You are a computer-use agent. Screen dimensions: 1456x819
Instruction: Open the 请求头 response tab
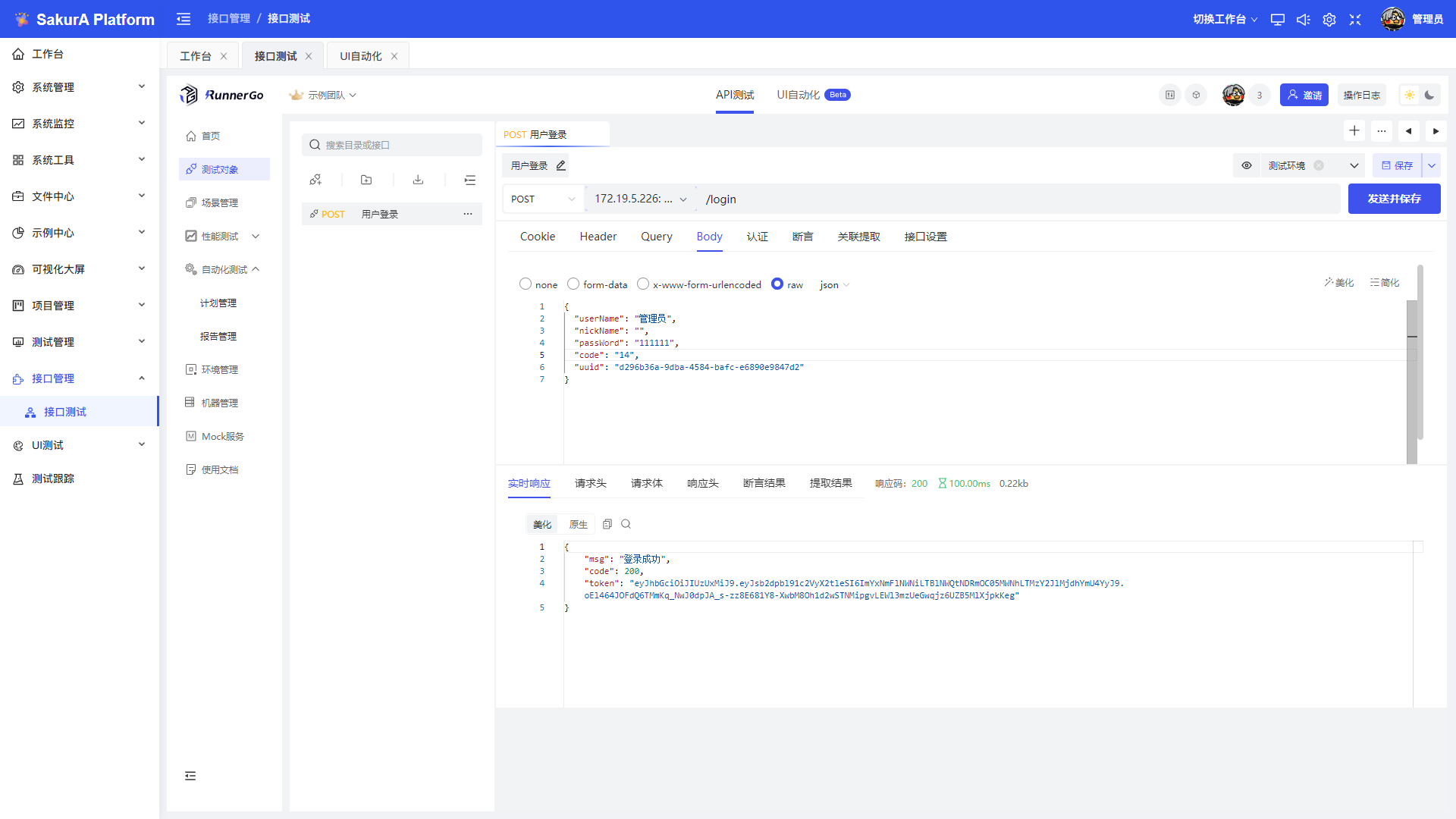(590, 483)
